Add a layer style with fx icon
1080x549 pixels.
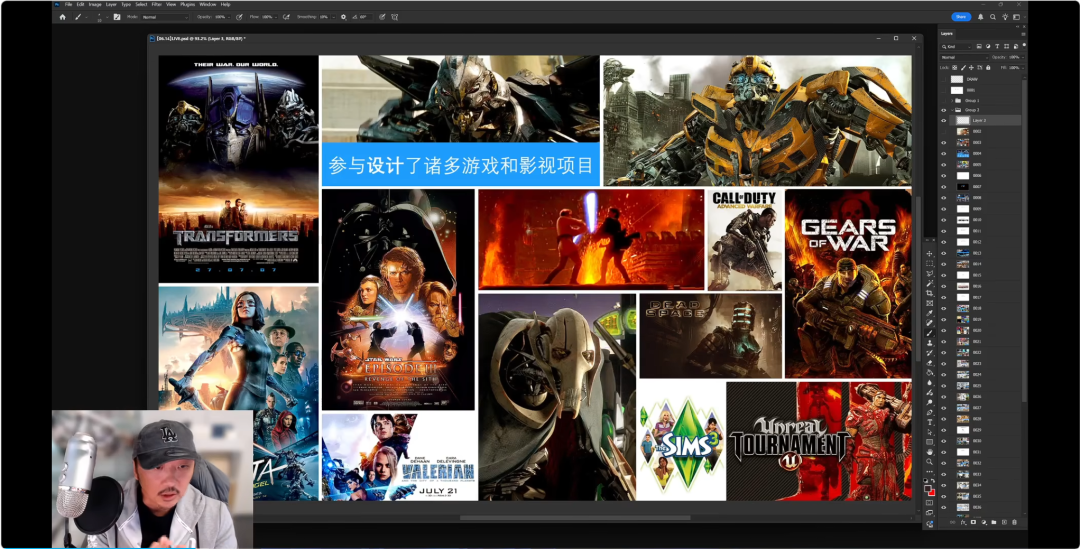[963, 522]
